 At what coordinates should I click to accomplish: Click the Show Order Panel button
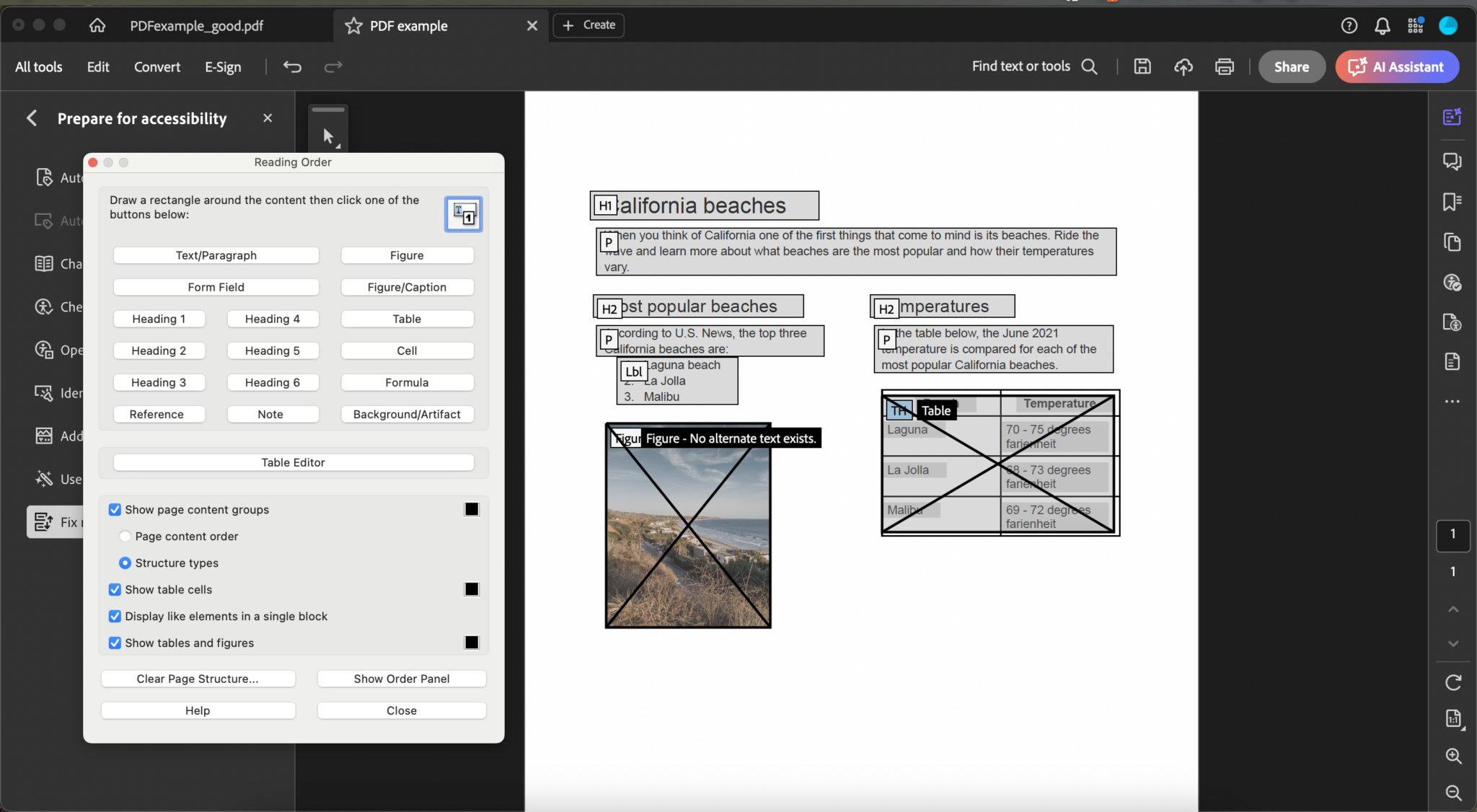click(x=401, y=678)
